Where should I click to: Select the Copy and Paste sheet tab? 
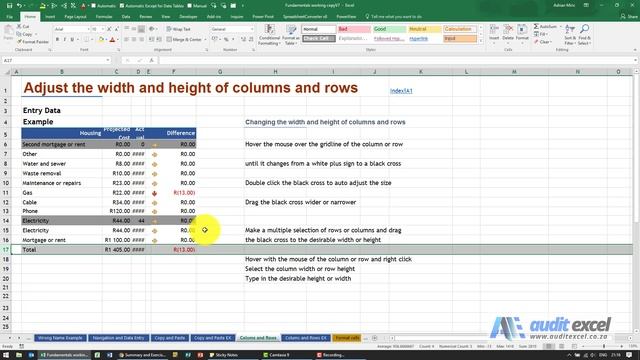click(x=169, y=338)
